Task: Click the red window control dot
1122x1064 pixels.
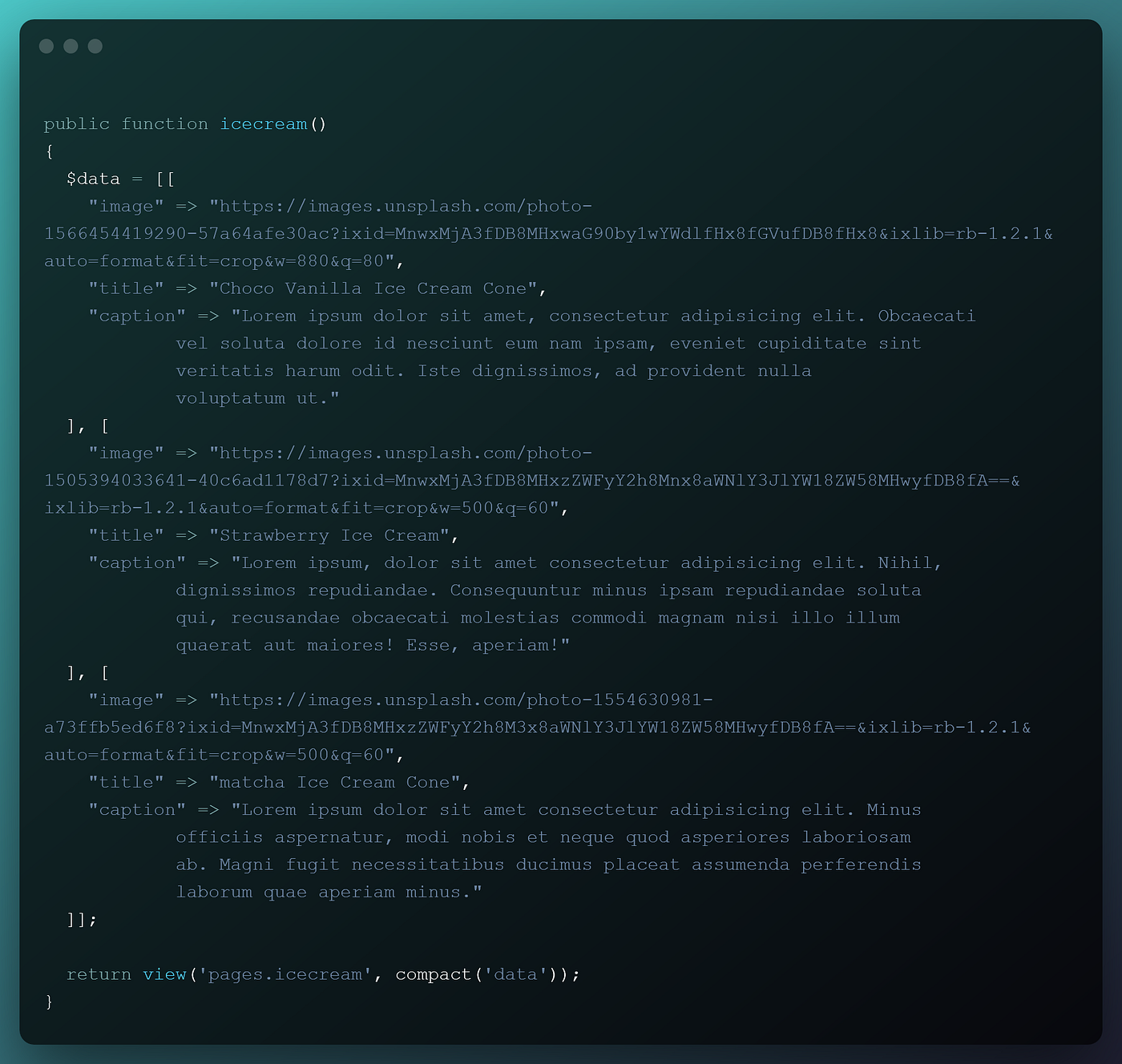Action: pyautogui.click(x=46, y=46)
